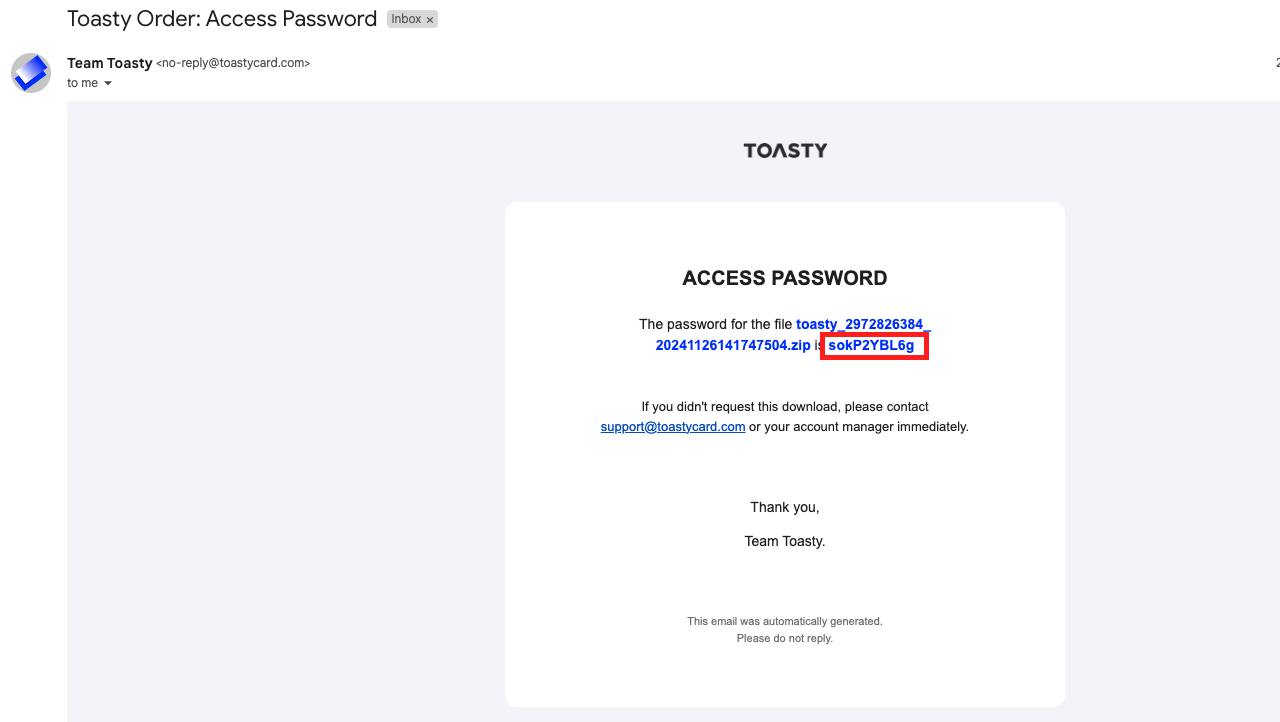Expand the "to me" recipient details arrow
The width and height of the screenshot is (1280, 722).
point(108,84)
